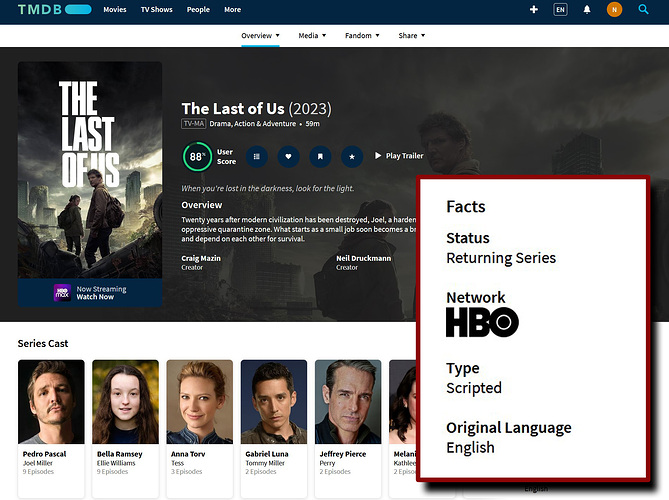Open the plus add-new menu icon
The image size is (669, 500).
[533, 9]
